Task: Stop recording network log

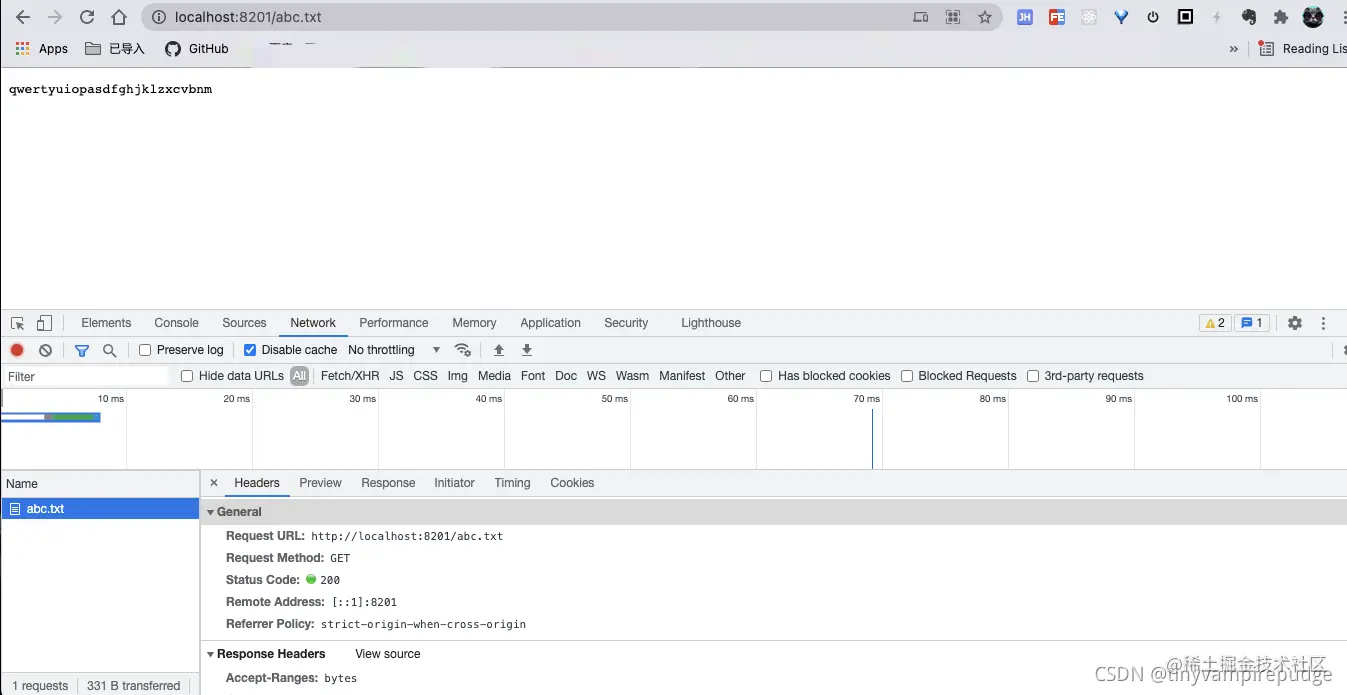Action: coord(17,350)
